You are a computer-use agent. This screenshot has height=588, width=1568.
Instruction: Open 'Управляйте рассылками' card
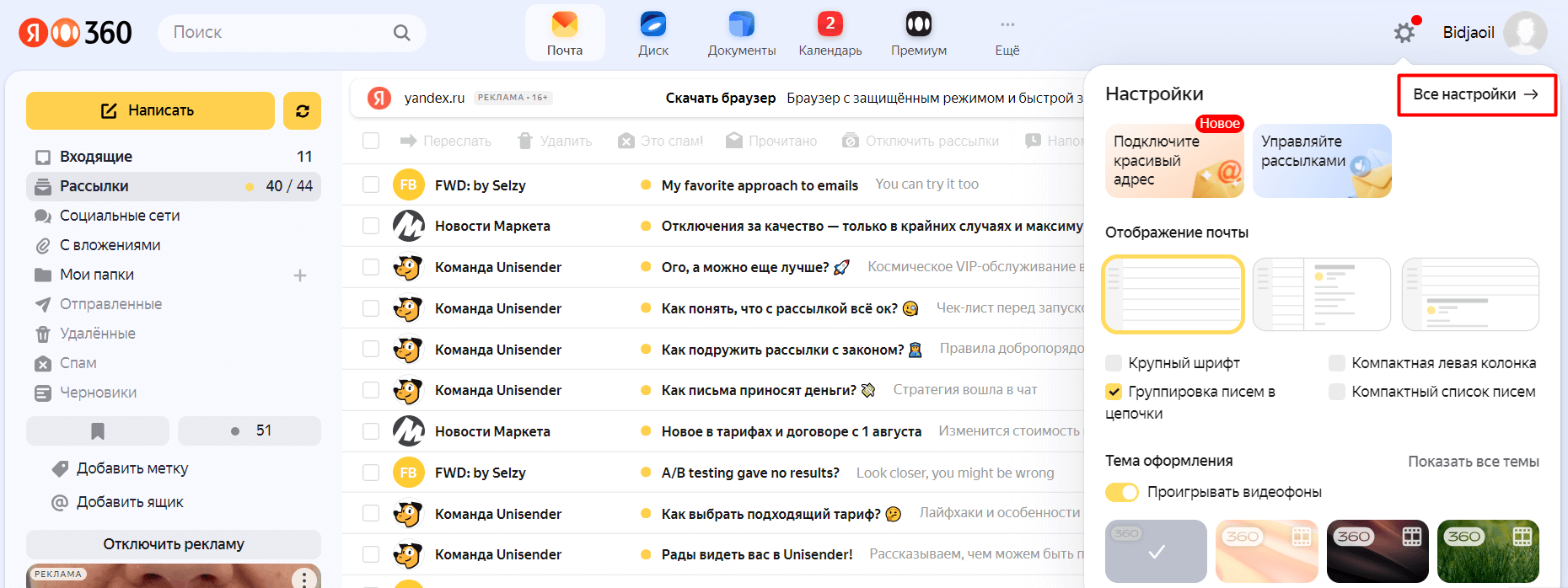pos(1322,161)
